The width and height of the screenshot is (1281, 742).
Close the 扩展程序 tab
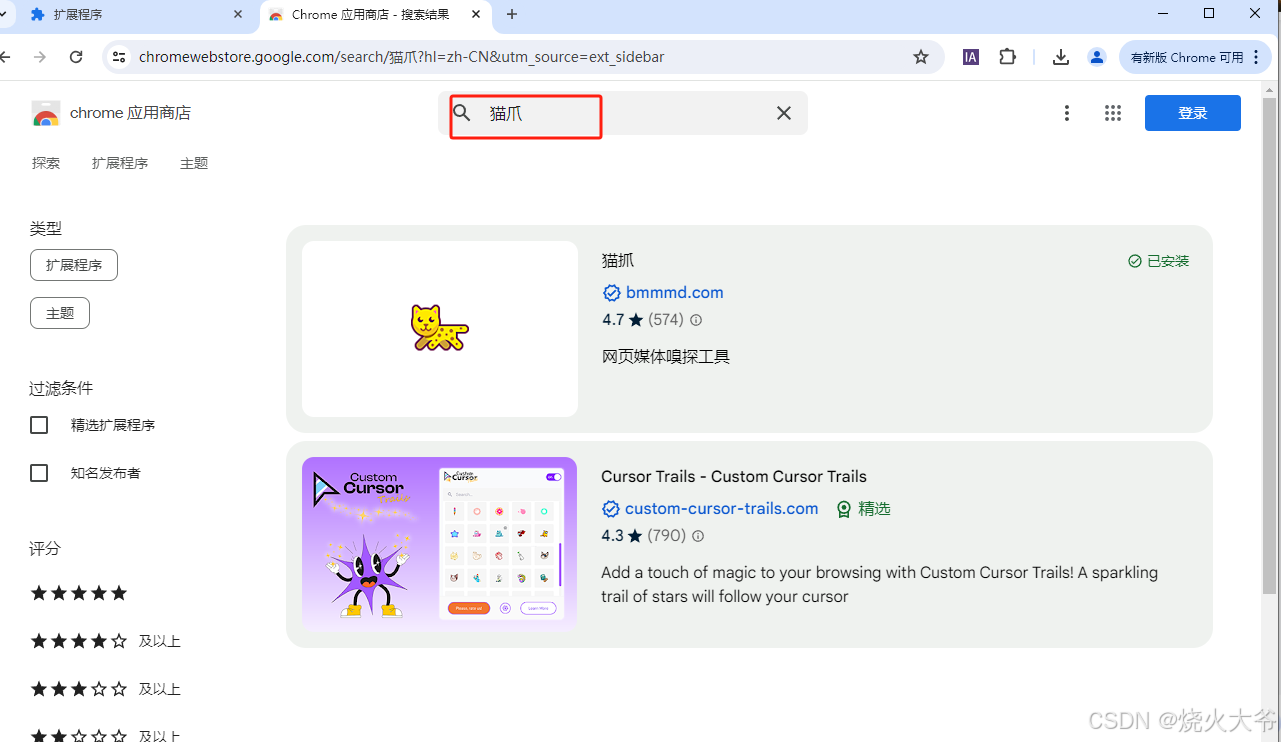point(238,14)
